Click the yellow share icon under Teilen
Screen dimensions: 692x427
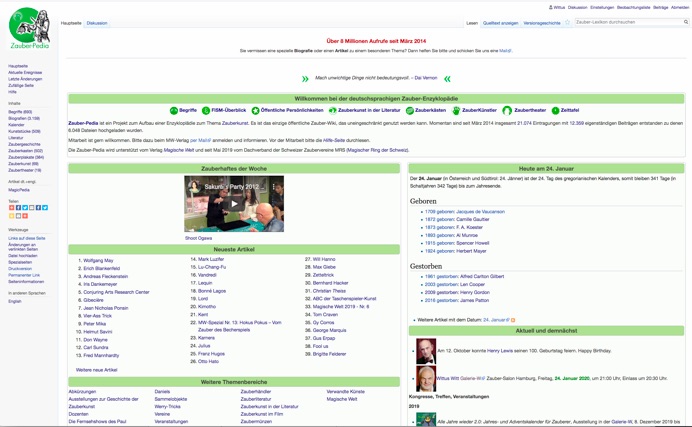11,216
